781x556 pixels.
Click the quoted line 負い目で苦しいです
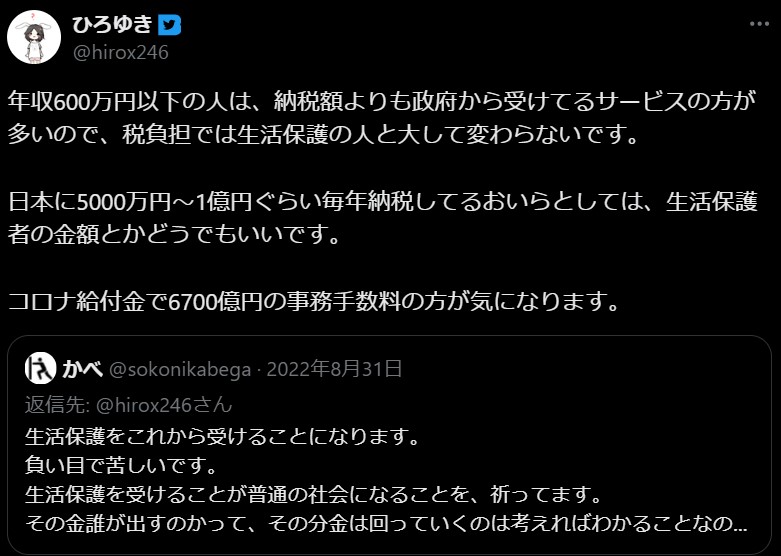point(123,465)
